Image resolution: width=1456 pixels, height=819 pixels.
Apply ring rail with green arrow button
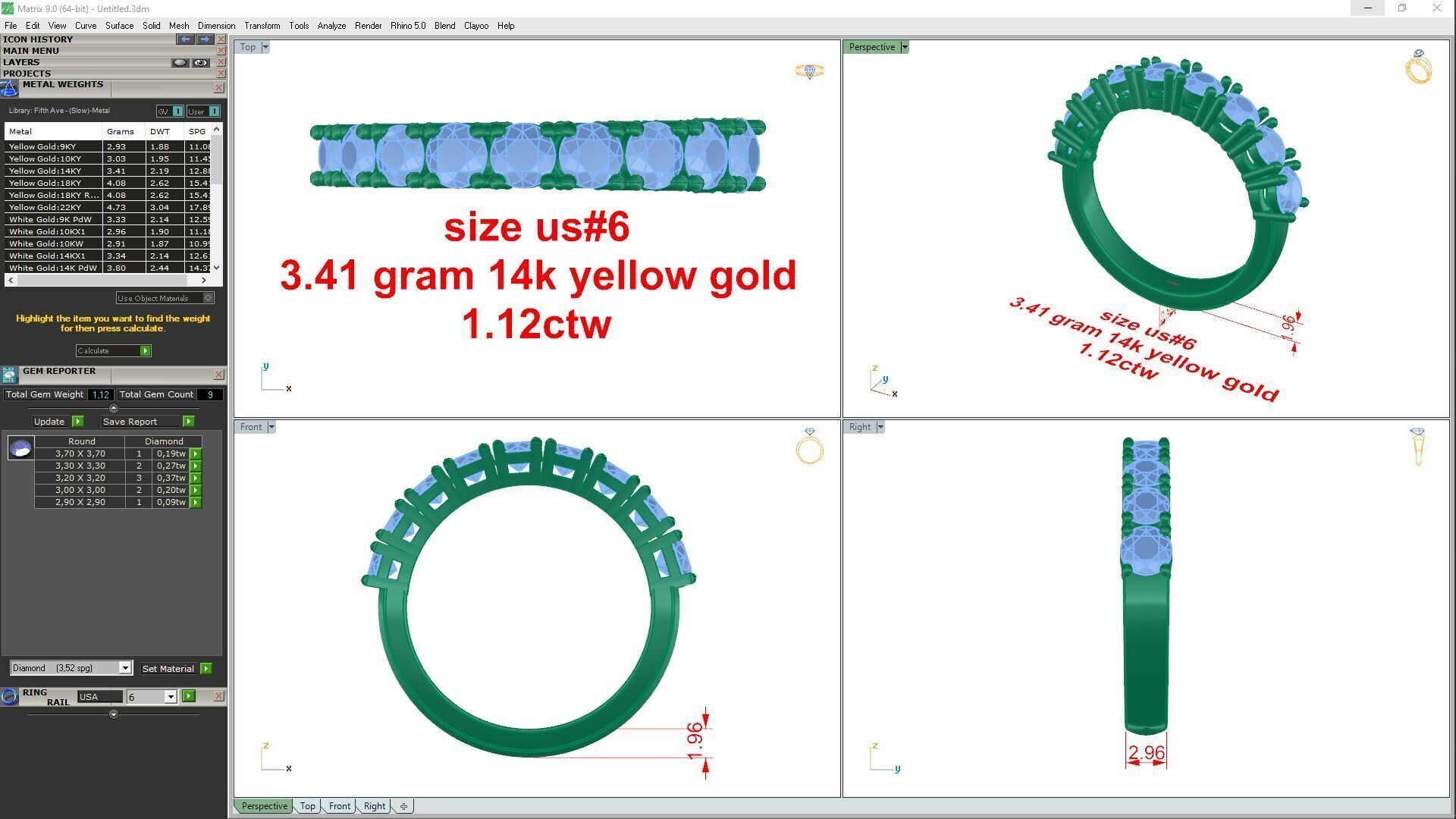pos(189,696)
